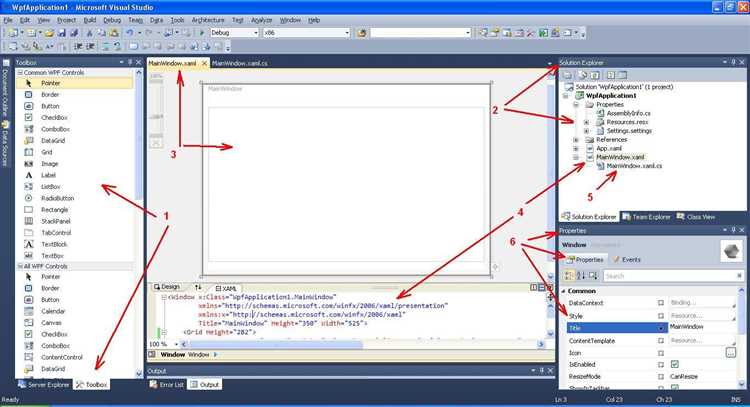Click the Icon property ellipsis button
This screenshot has height=407, width=750.
(730, 353)
